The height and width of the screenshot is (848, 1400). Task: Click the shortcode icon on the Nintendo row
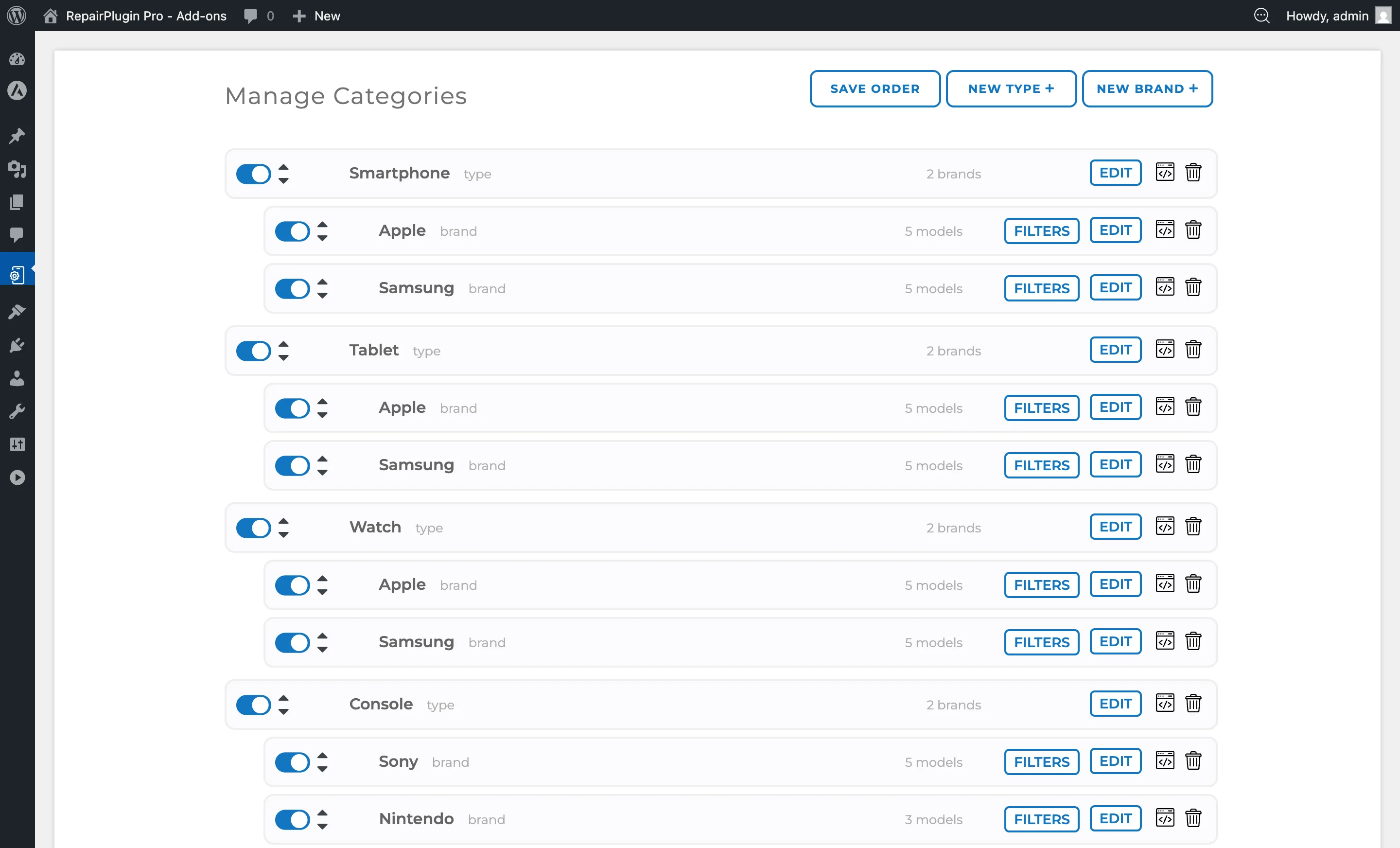tap(1165, 818)
